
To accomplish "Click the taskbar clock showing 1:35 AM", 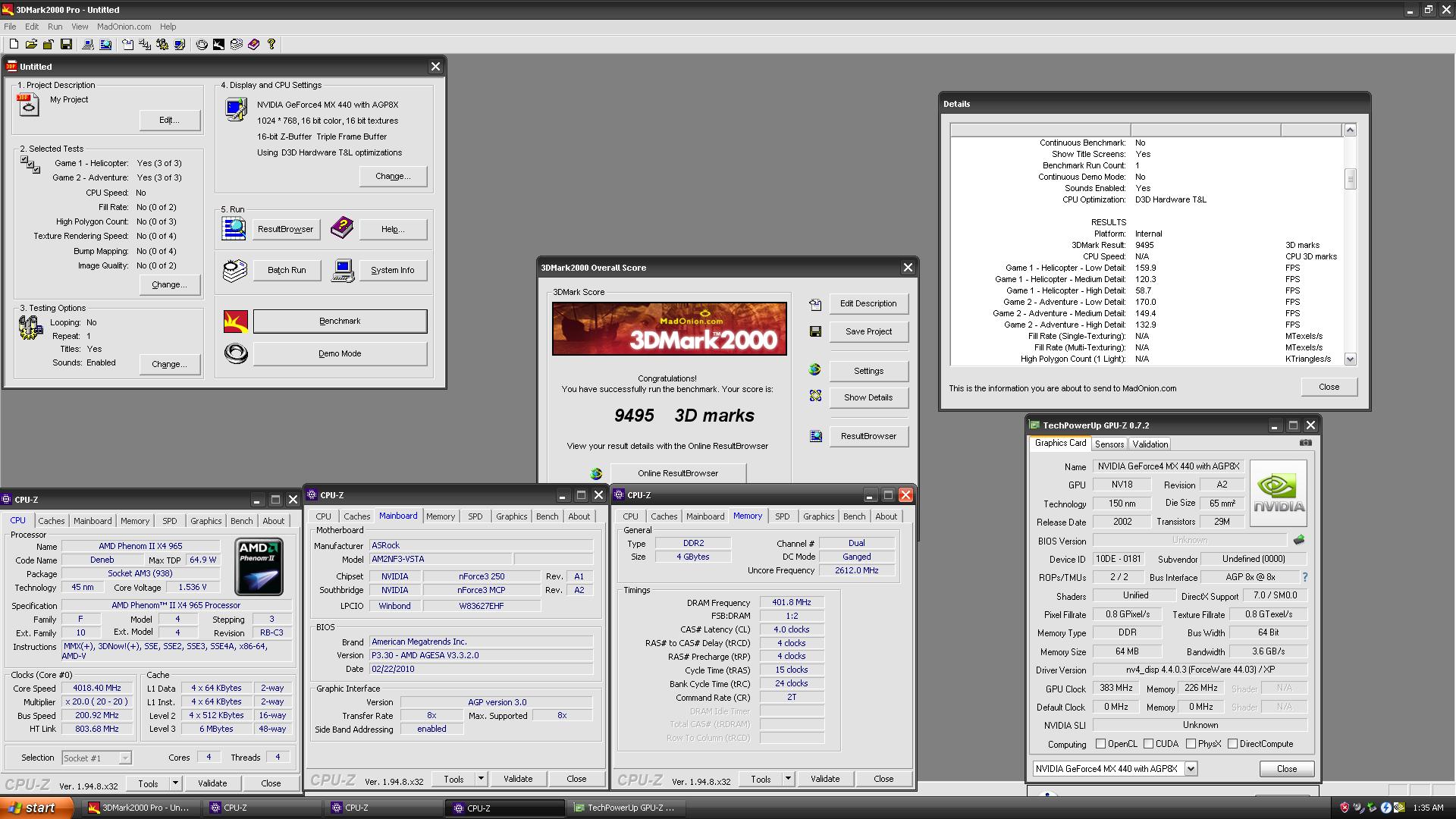I will (1428, 808).
